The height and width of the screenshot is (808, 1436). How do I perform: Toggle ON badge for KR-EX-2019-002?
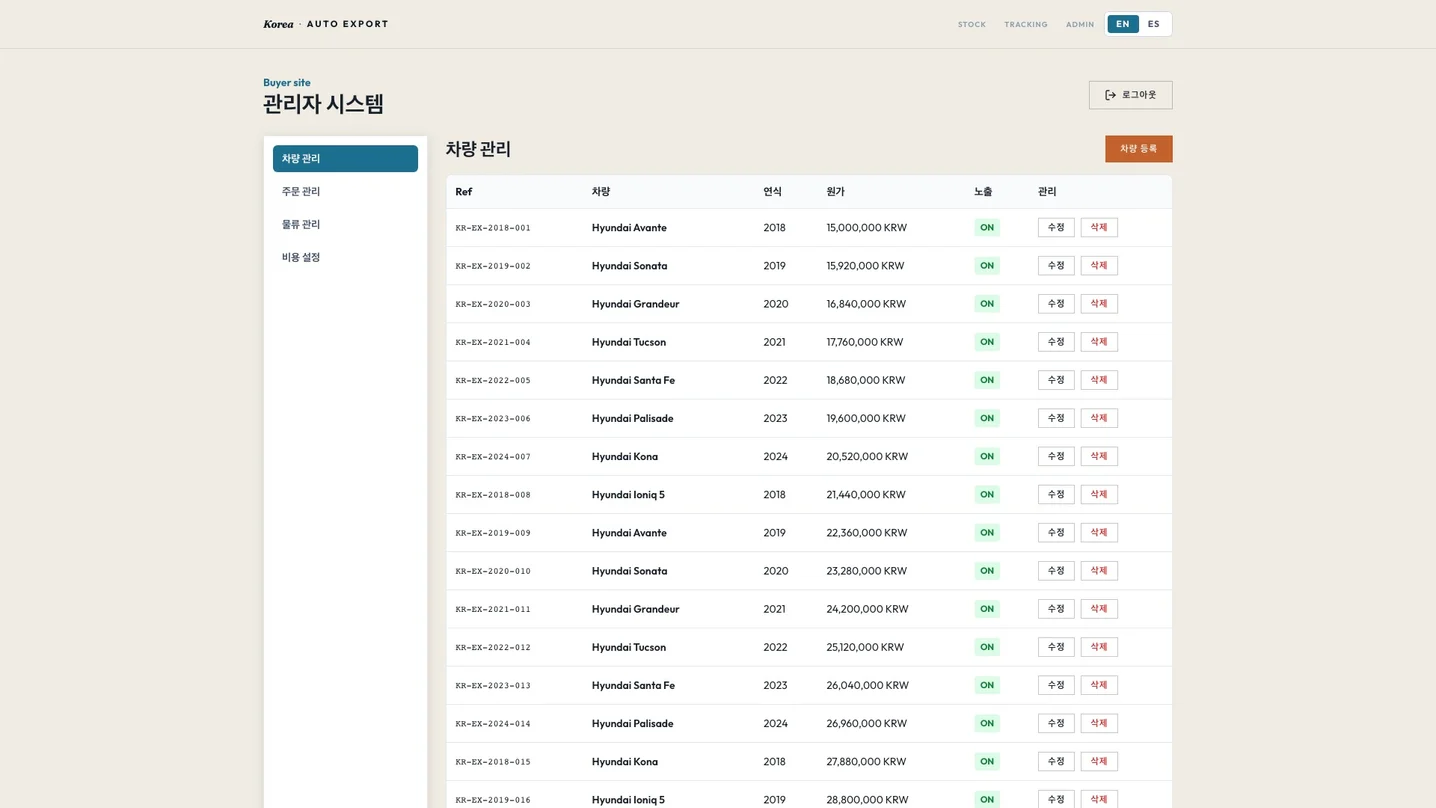(x=987, y=266)
